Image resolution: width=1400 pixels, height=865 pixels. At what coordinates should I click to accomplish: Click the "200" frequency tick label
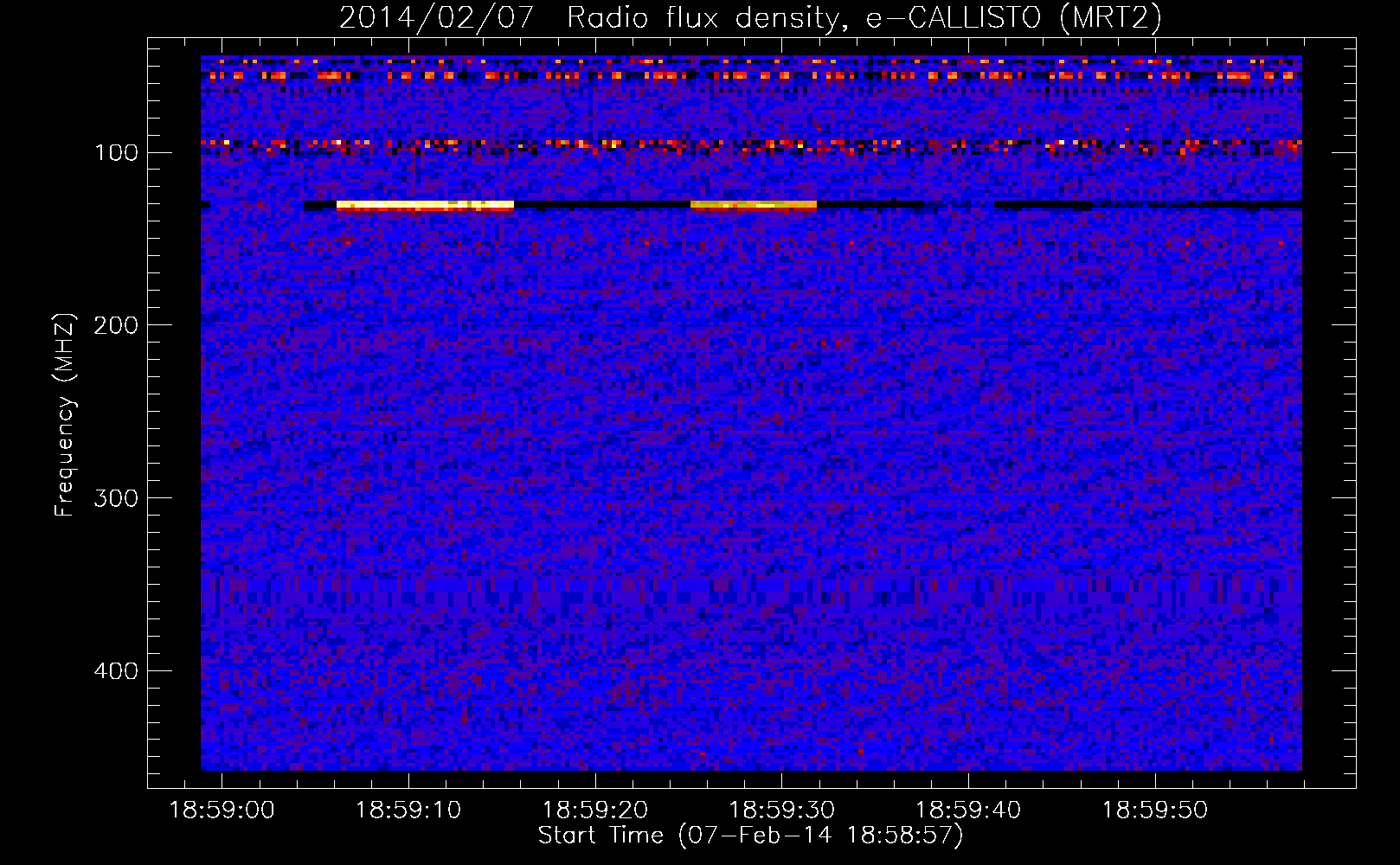click(116, 325)
